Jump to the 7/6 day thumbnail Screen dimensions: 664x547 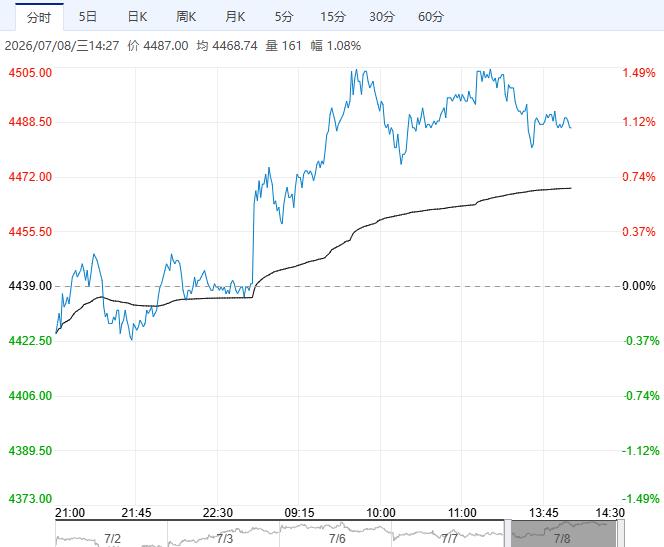337,539
